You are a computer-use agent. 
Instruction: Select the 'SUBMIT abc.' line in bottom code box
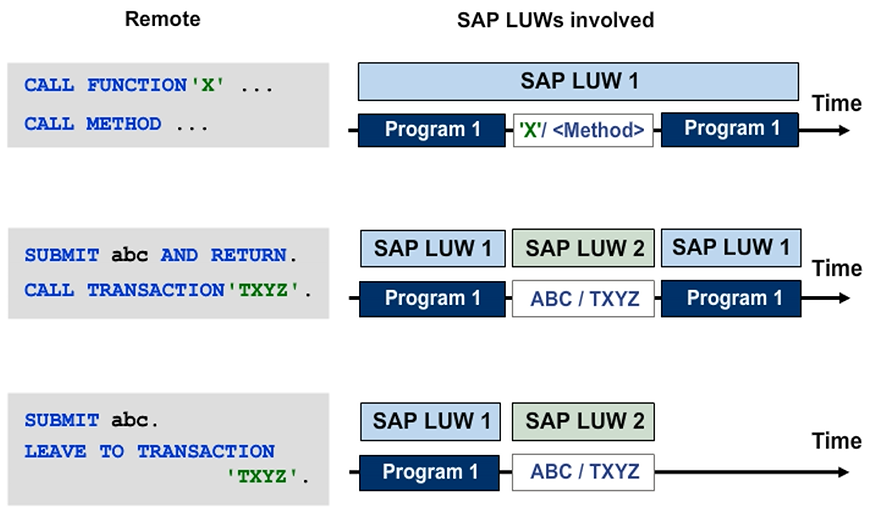pyautogui.click(x=92, y=420)
